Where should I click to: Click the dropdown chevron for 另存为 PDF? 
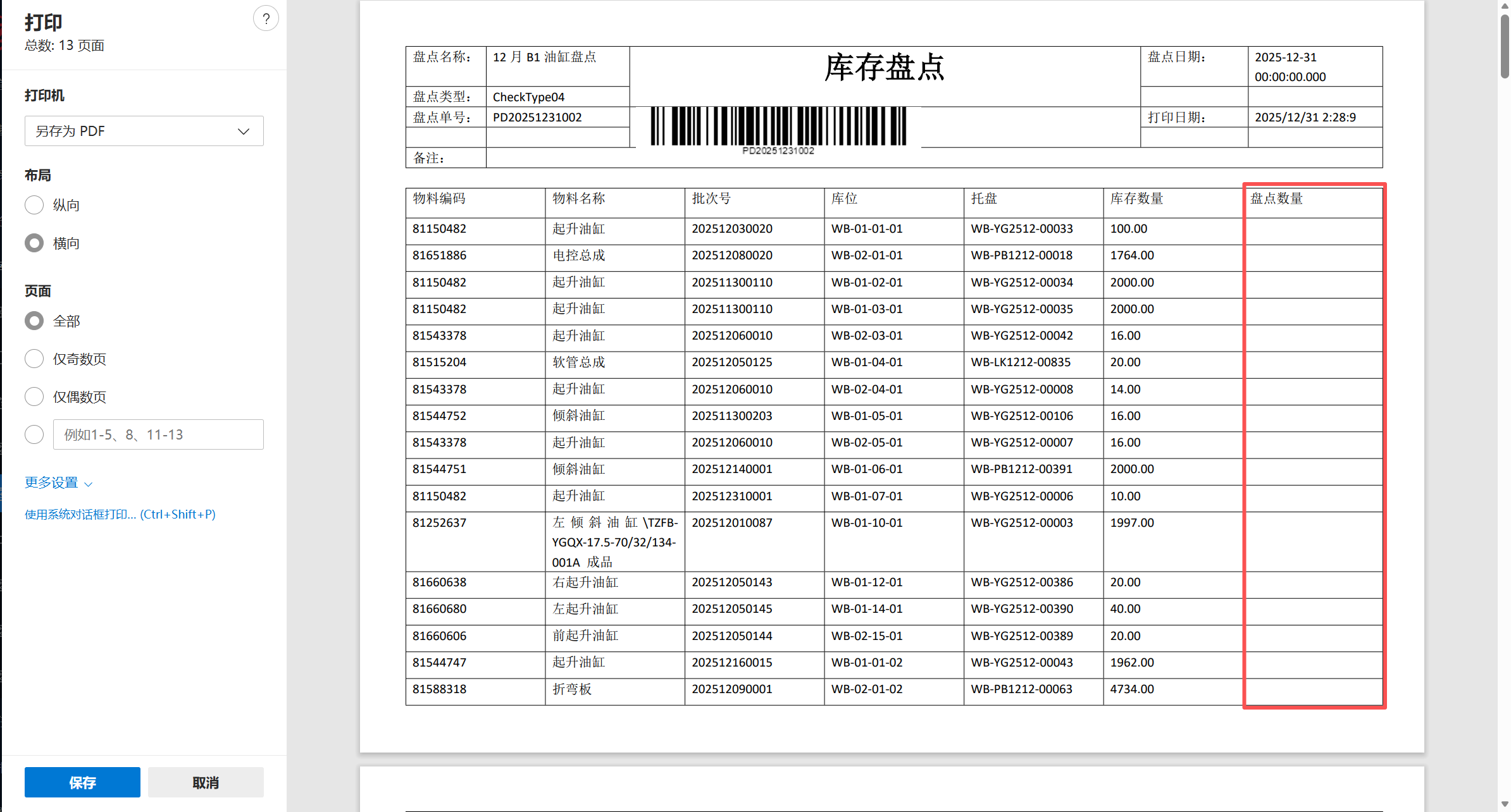(244, 132)
